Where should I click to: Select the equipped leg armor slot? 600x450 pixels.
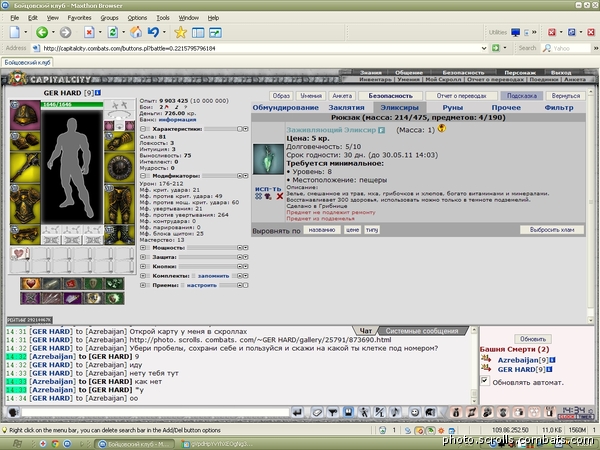[x=119, y=204]
